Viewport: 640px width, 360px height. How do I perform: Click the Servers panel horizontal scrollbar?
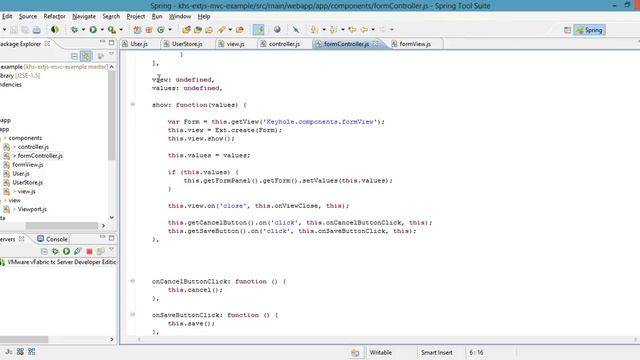[24, 339]
